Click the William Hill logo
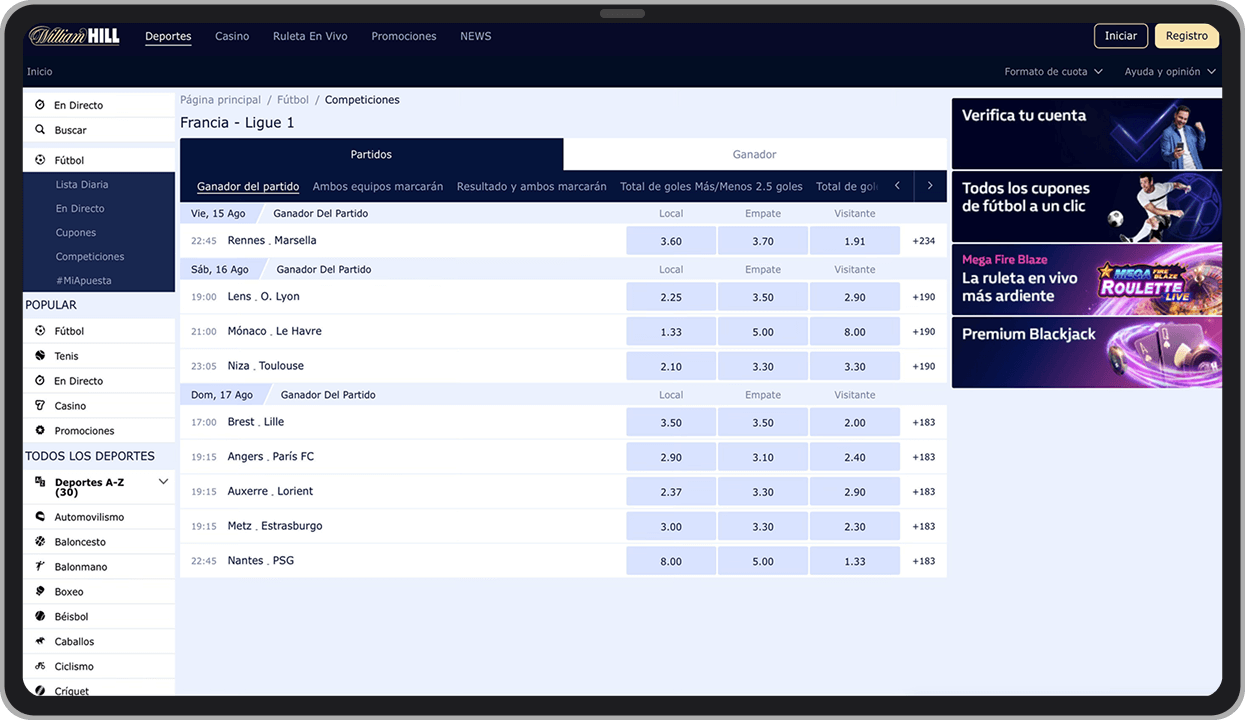Image resolution: width=1245 pixels, height=720 pixels. (x=74, y=36)
